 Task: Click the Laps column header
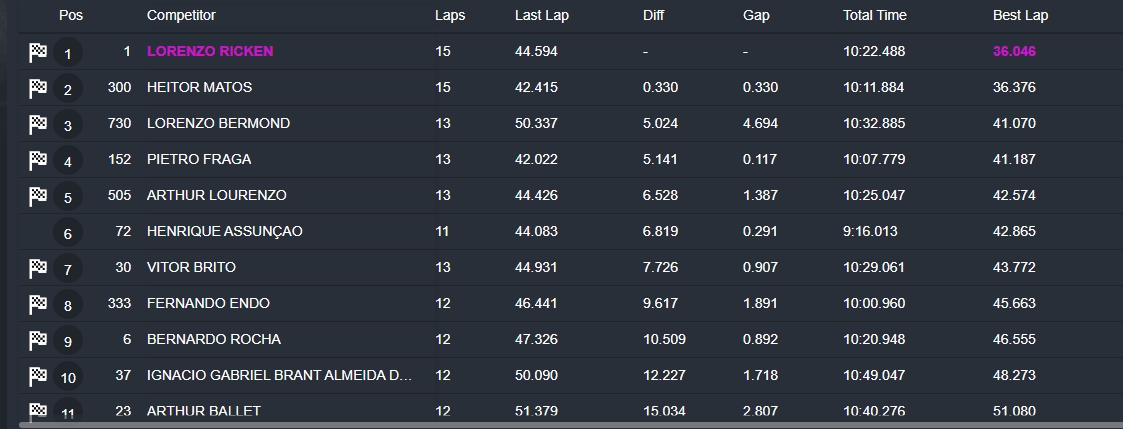[450, 15]
